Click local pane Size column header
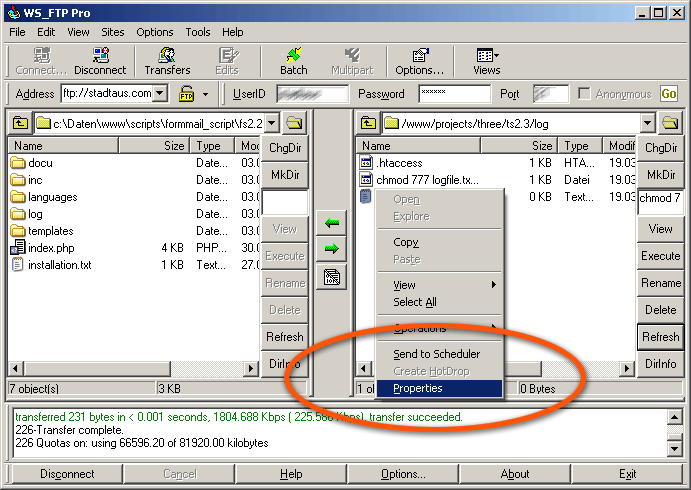Screen dimensions: 691x490 [154, 146]
